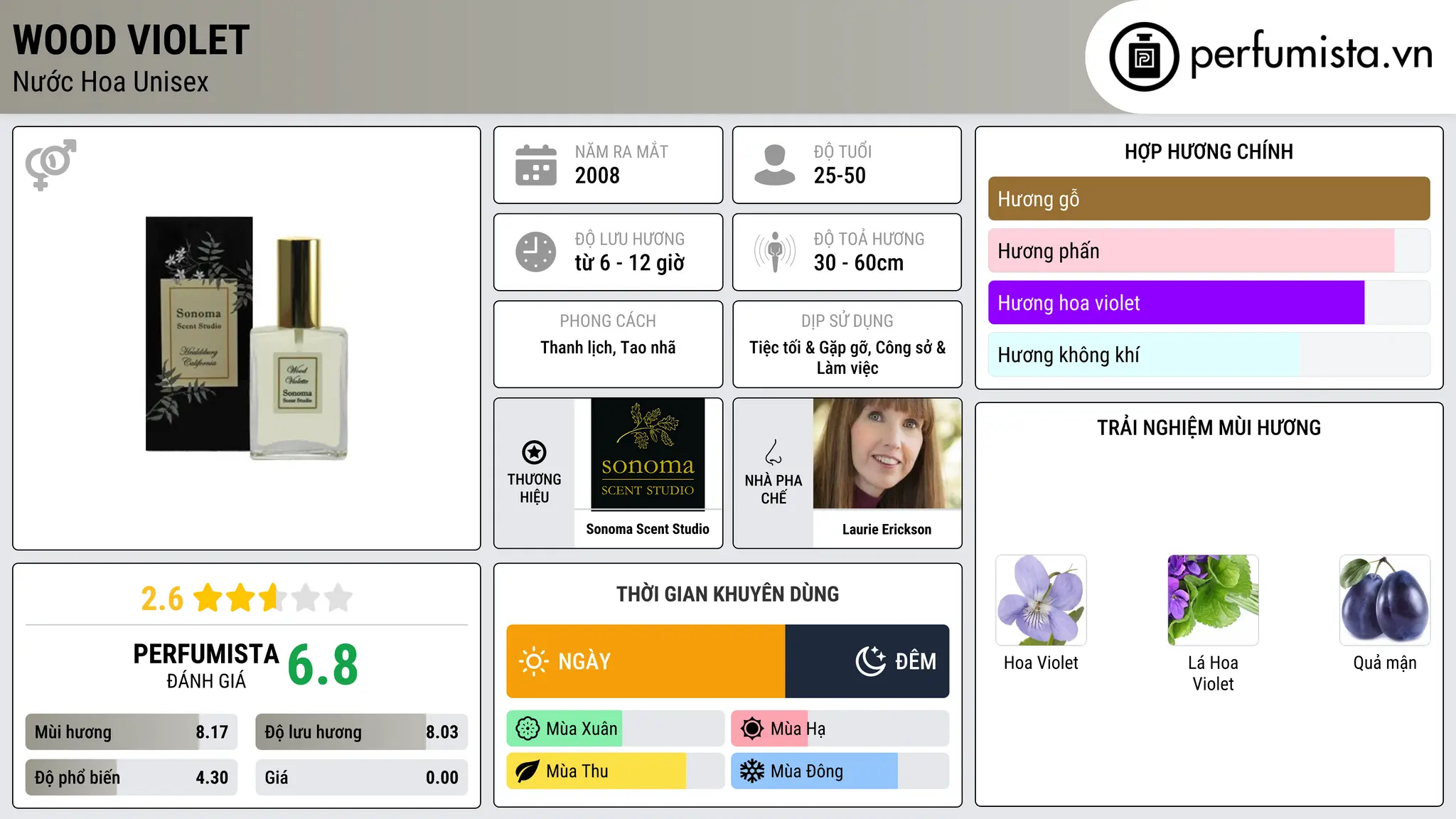Click the Độ lưu hương 8.03 score bar
This screenshot has width=1456, height=819.
(362, 732)
